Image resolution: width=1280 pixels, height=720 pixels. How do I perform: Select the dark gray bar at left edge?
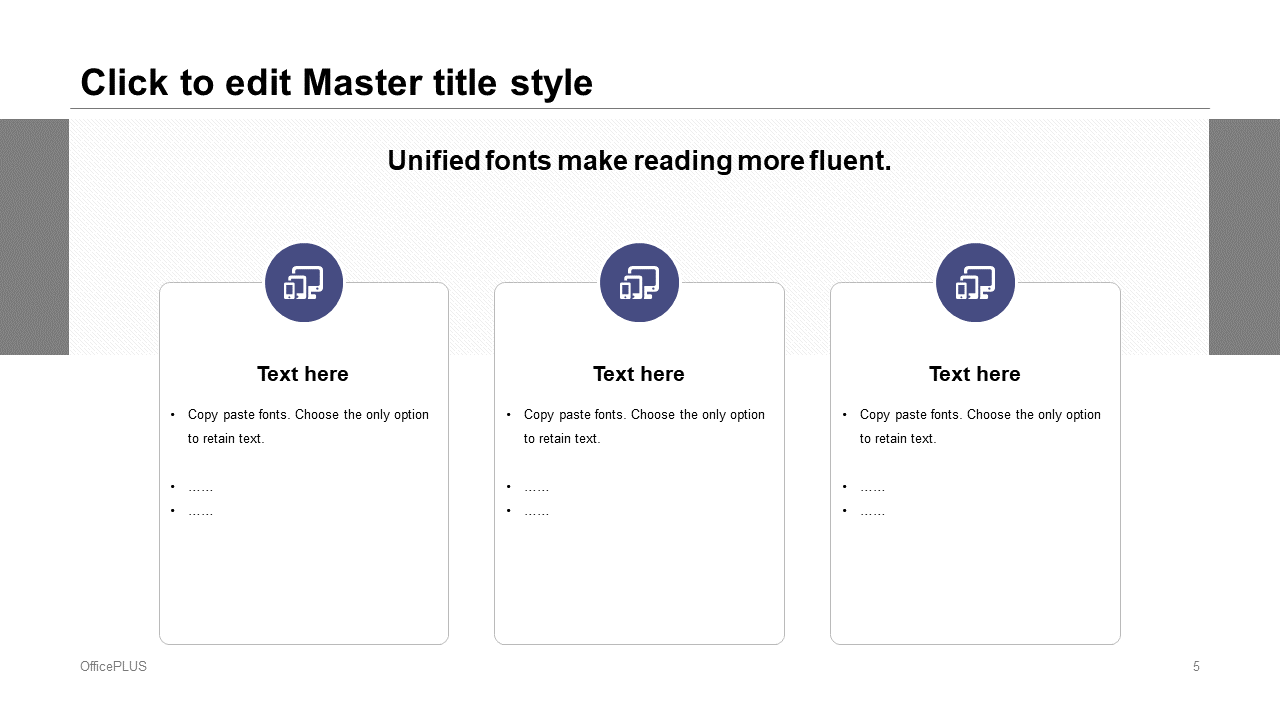(34, 237)
